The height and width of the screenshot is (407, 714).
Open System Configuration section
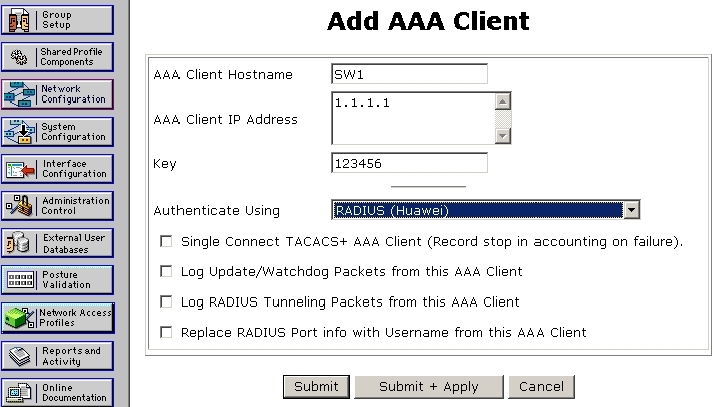57,132
